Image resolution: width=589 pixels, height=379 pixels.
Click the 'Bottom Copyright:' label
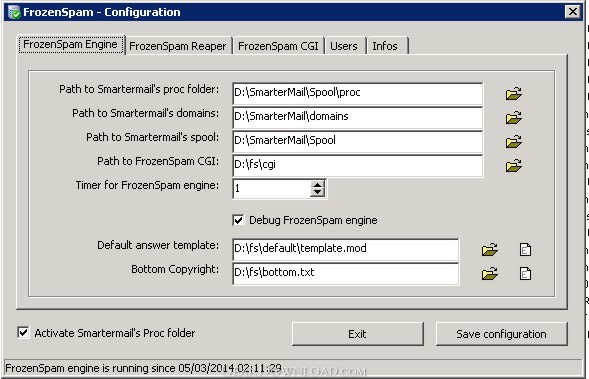[175, 269]
